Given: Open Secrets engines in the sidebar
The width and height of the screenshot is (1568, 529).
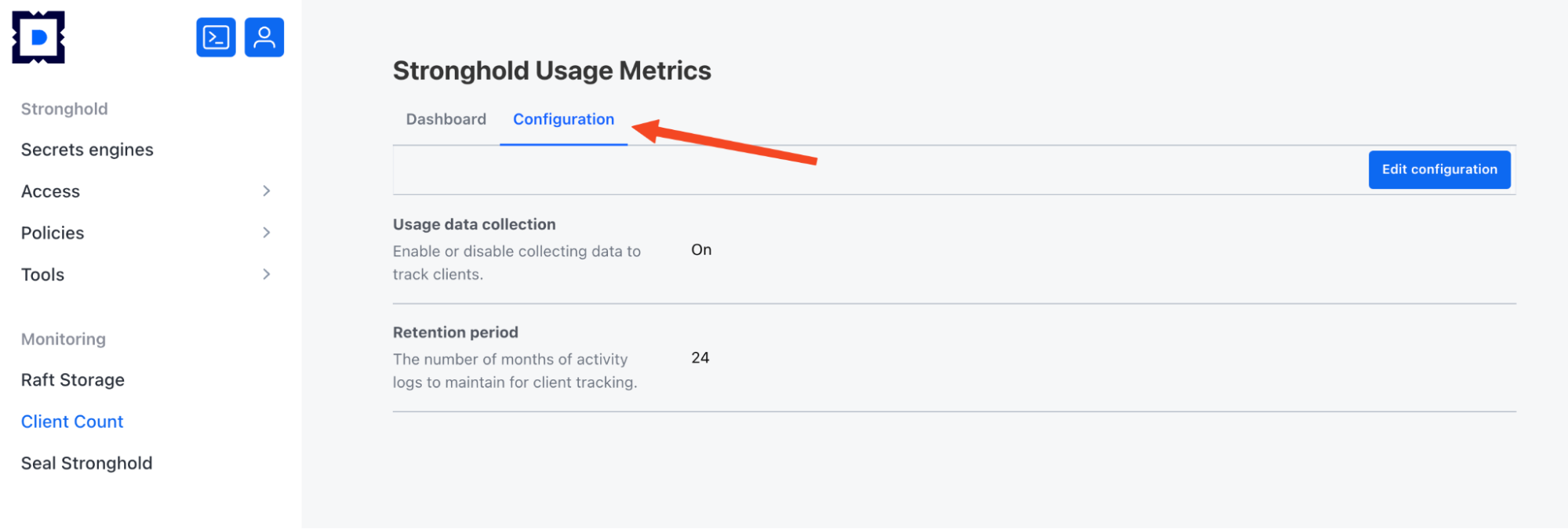Looking at the screenshot, I should (x=87, y=150).
